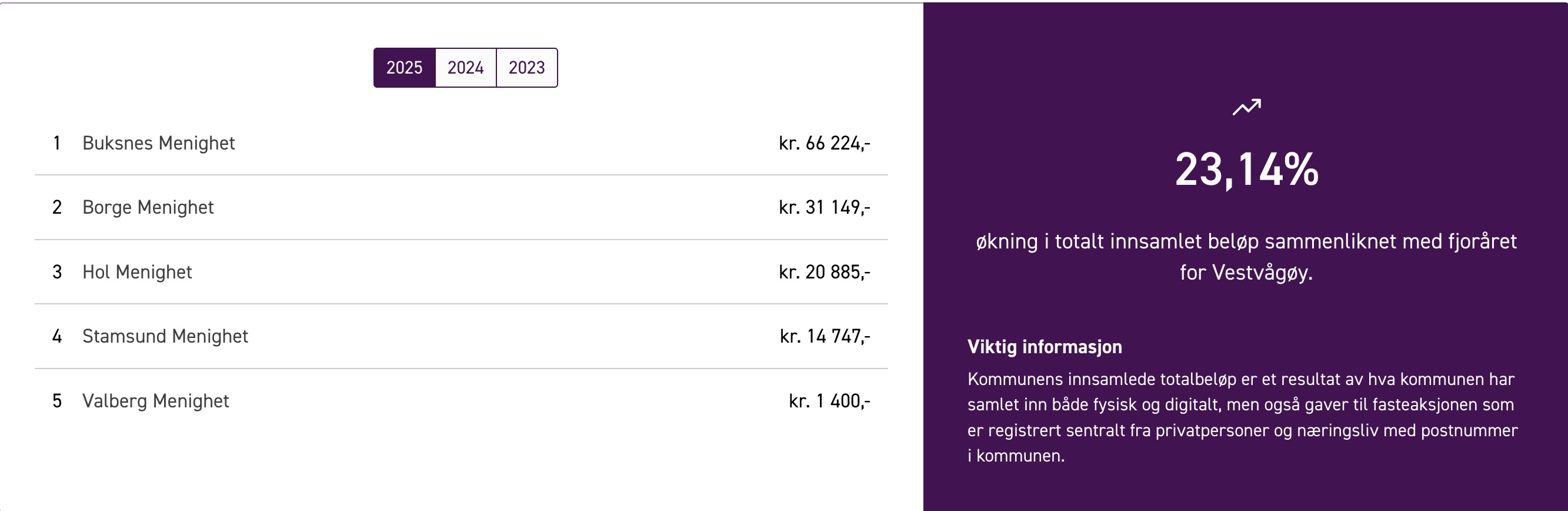Click rank number 5 in the list

click(x=56, y=401)
